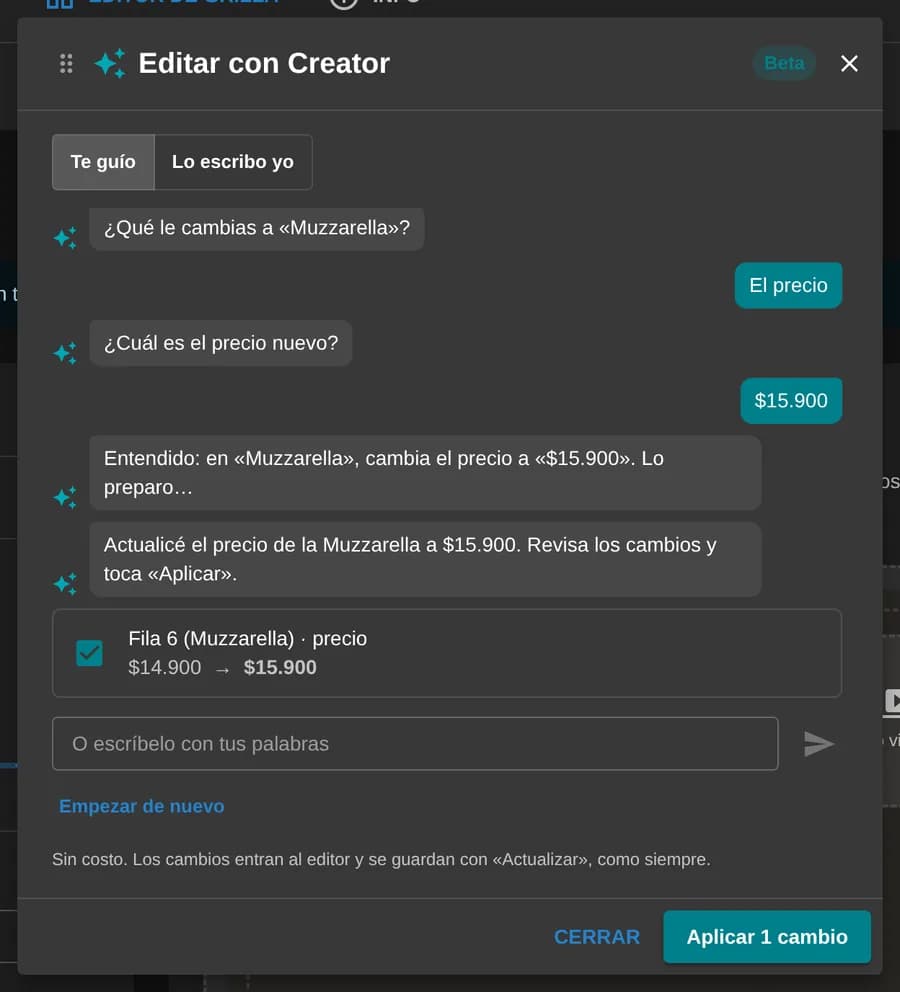Click sparkle icon beside Actualicé message
900x992 pixels.
65,584
